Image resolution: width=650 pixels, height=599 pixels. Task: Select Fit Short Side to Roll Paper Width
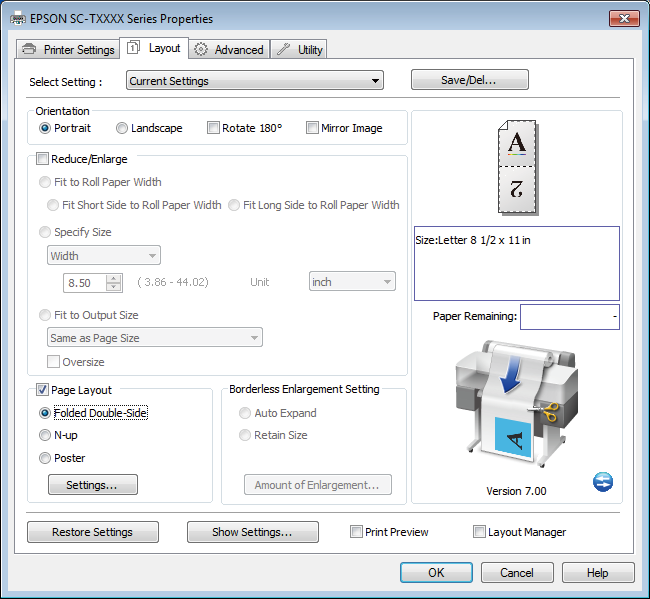click(x=134, y=205)
